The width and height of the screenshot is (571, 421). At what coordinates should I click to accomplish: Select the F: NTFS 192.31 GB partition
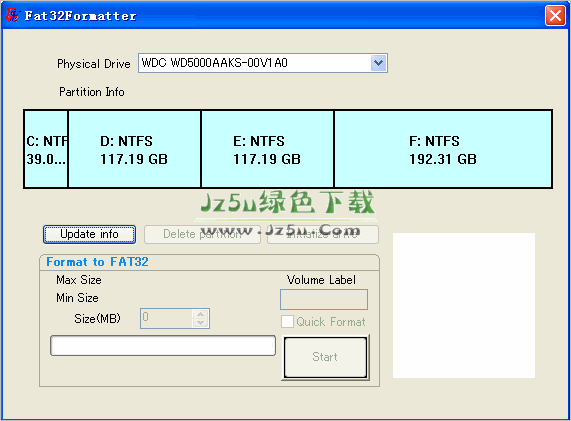click(443, 149)
